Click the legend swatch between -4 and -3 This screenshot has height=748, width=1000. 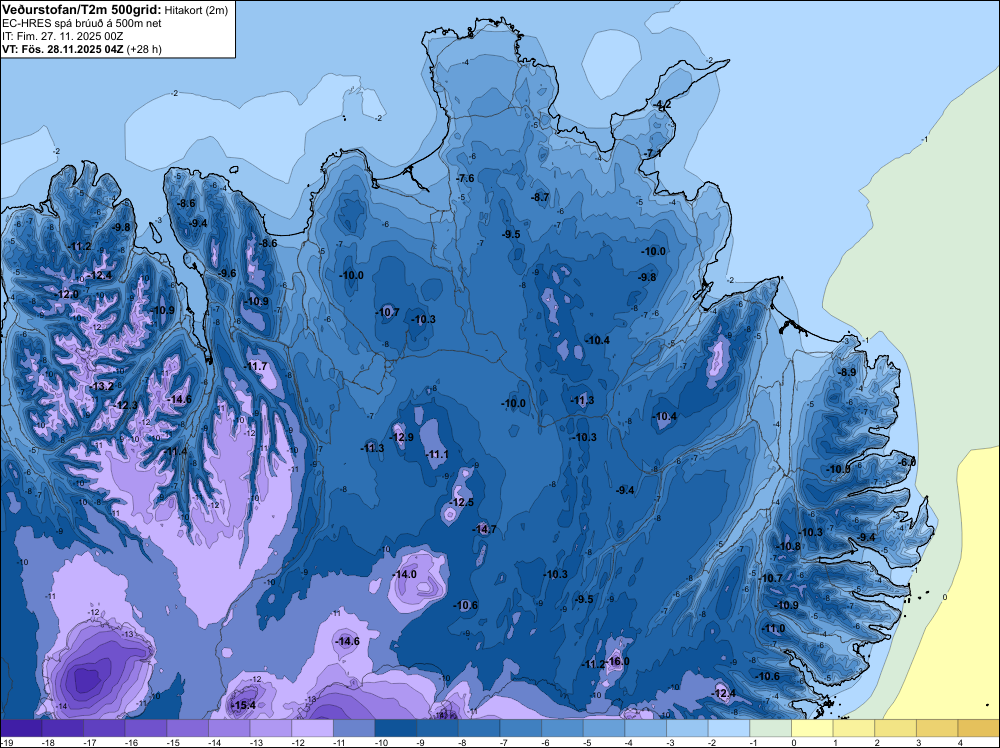(645, 728)
